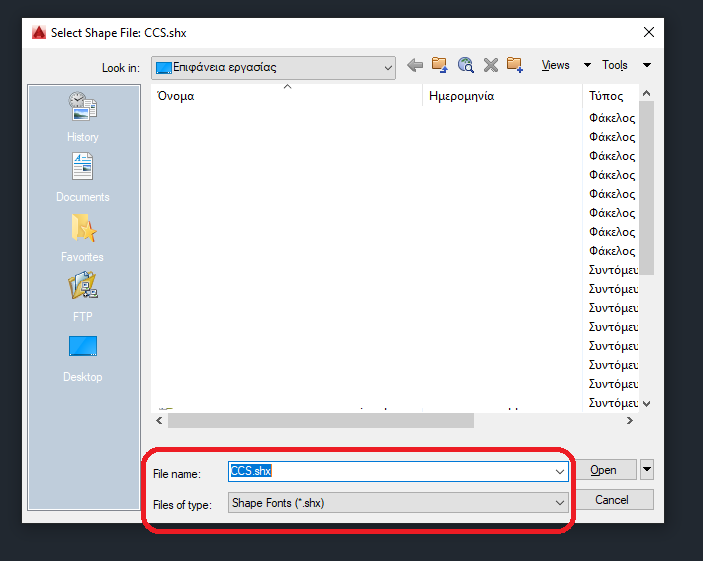Jump to Desktop in places sidebar
The image size is (703, 561).
(82, 359)
